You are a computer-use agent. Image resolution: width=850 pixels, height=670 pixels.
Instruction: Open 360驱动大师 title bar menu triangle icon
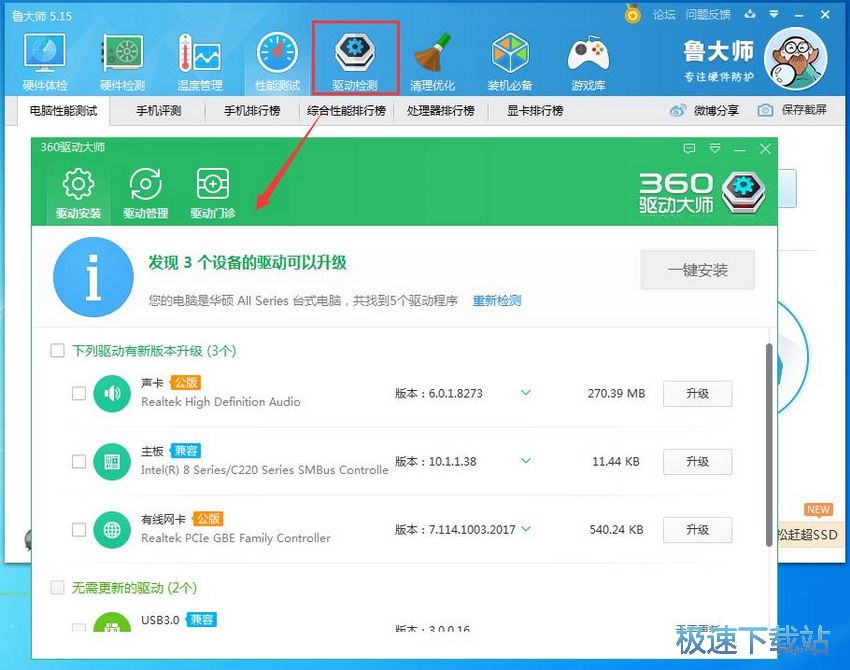[x=715, y=149]
